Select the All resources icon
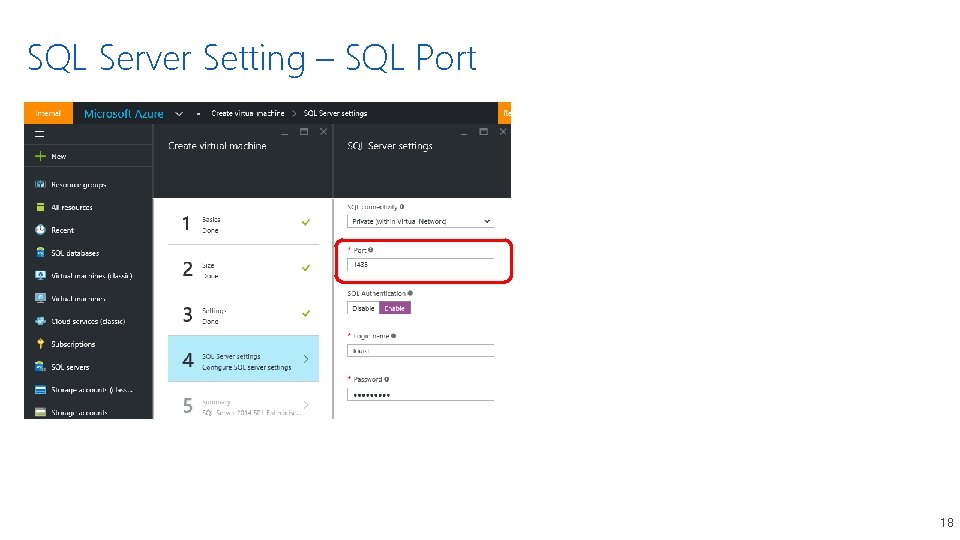Image resolution: width=960 pixels, height=540 pixels. [40, 207]
